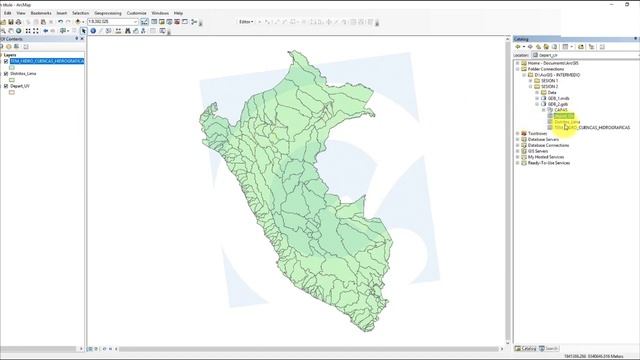Select CUENCAS_HIDROGRAFICAS feature class in Catalog tree
Screen dimensions: 640x360
[592, 128]
